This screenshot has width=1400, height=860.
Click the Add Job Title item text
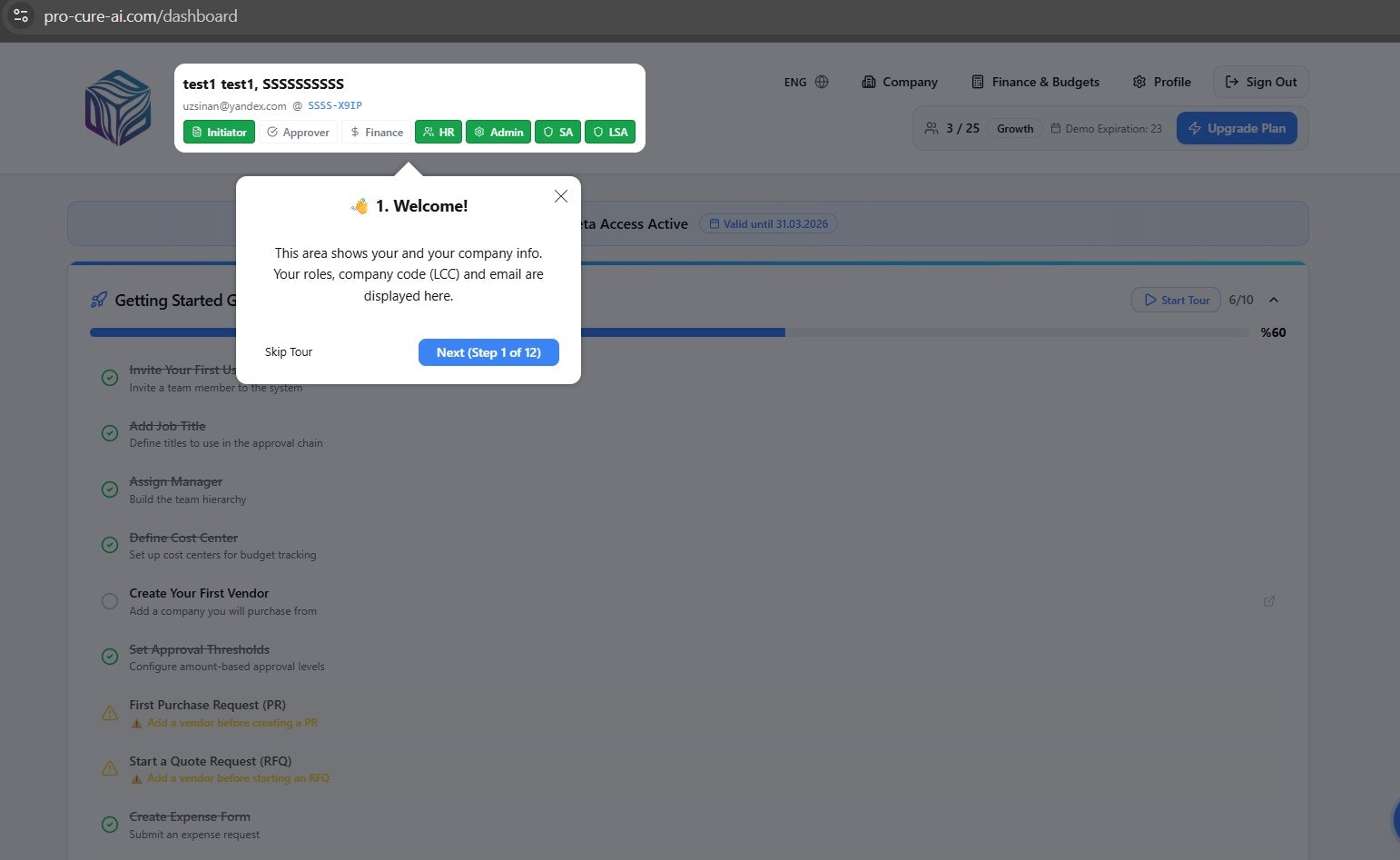167,426
